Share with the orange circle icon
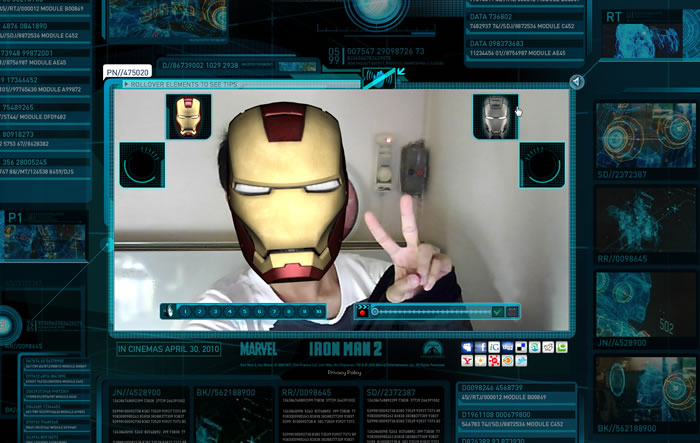Viewport: 700px width, 443px height. point(508,361)
